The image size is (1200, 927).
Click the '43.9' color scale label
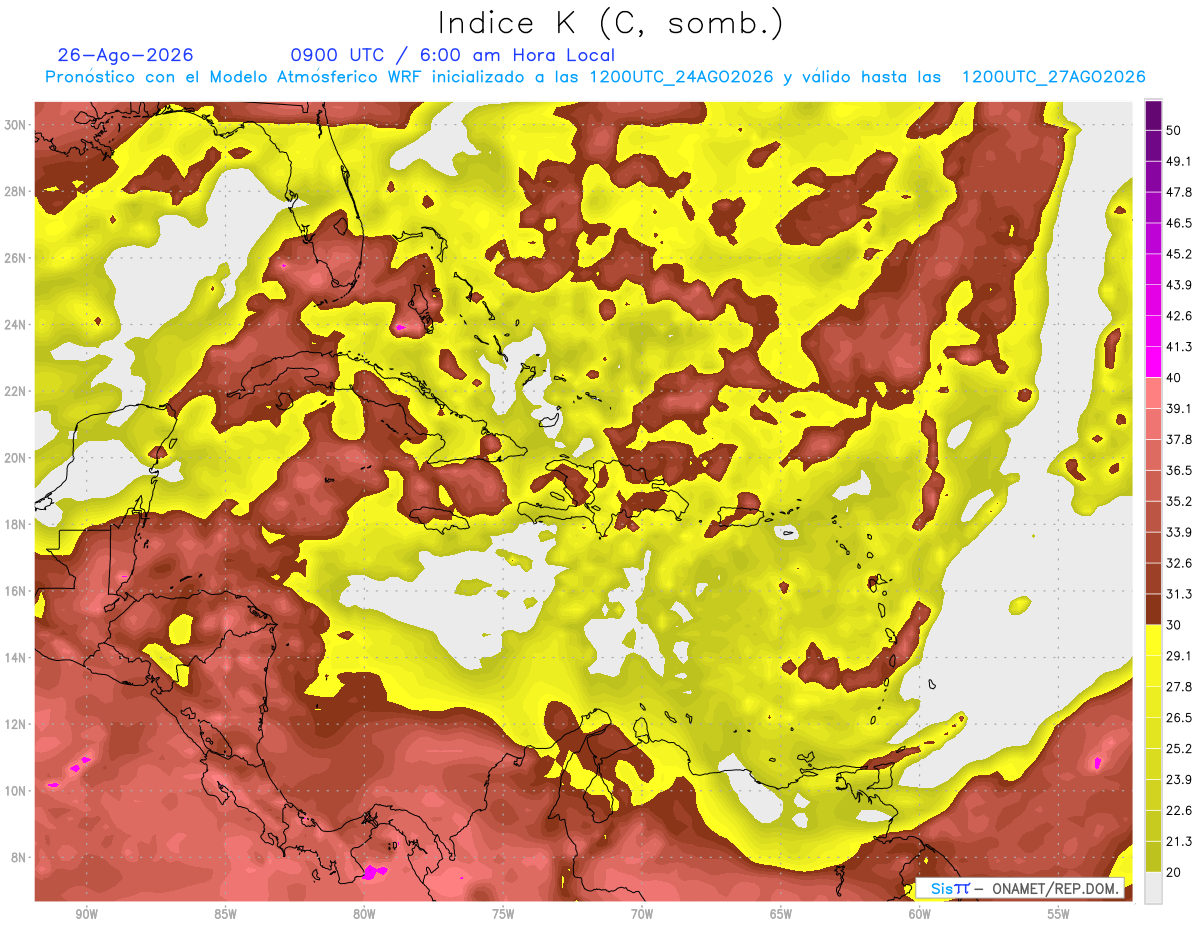[x=1179, y=286]
